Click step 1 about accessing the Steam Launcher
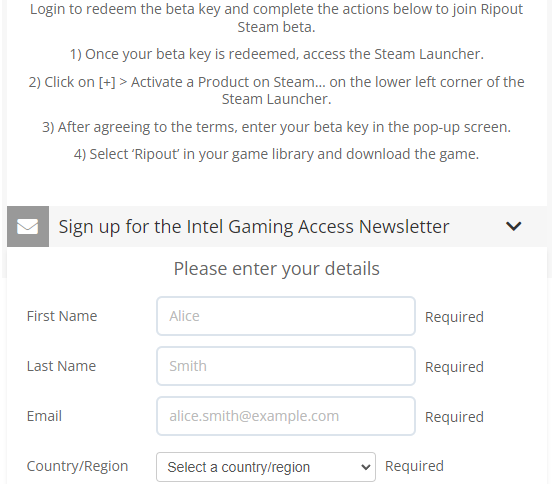Screen dimensions: 554x484 [x=277, y=54]
